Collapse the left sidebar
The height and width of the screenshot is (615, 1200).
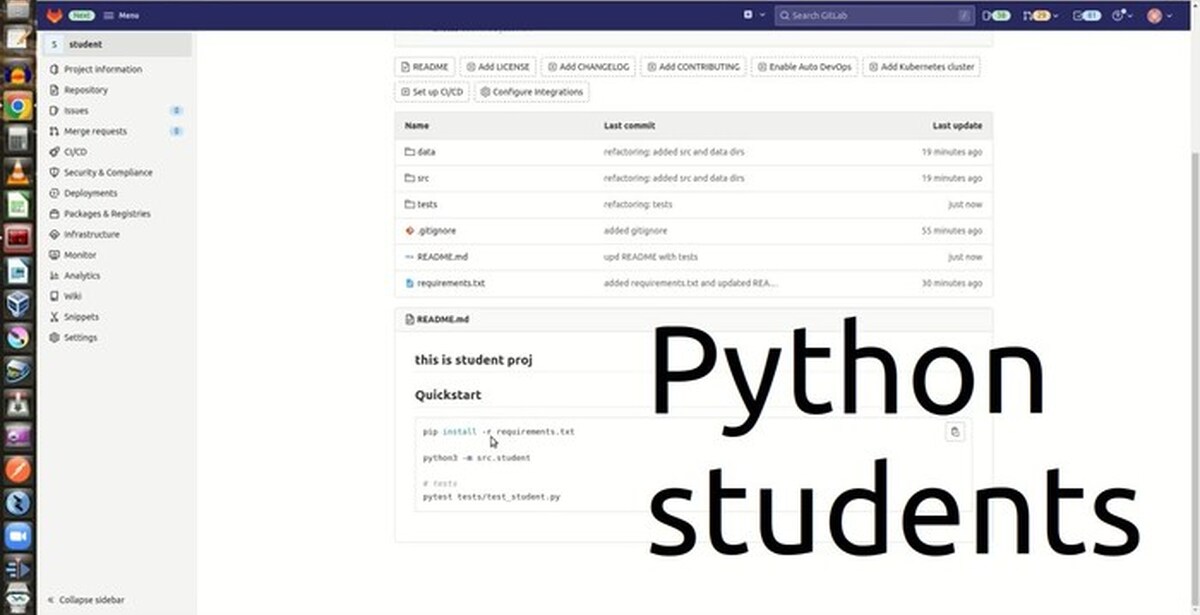pyautogui.click(x=85, y=599)
